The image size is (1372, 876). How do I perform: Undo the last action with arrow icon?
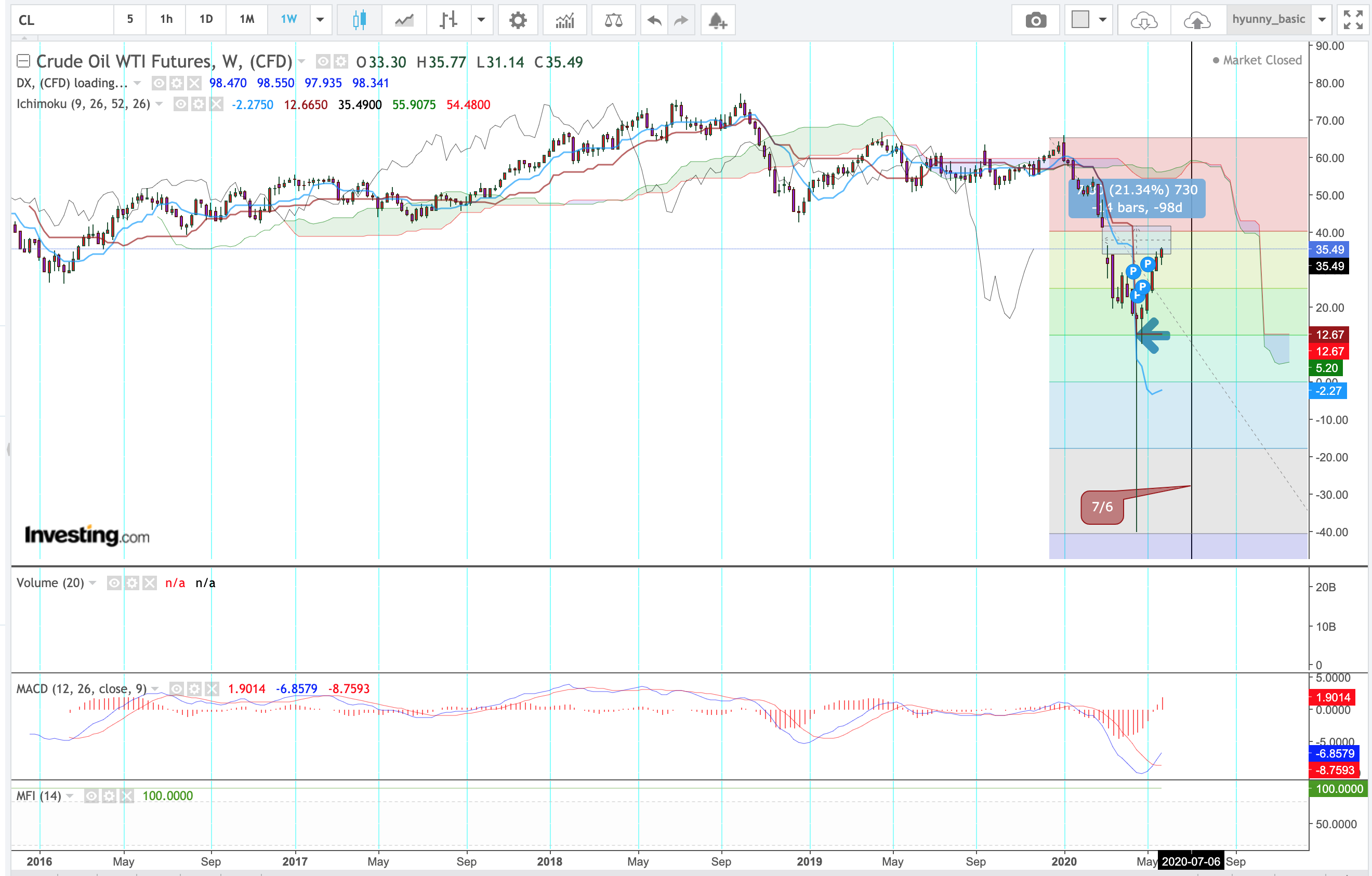pyautogui.click(x=654, y=20)
